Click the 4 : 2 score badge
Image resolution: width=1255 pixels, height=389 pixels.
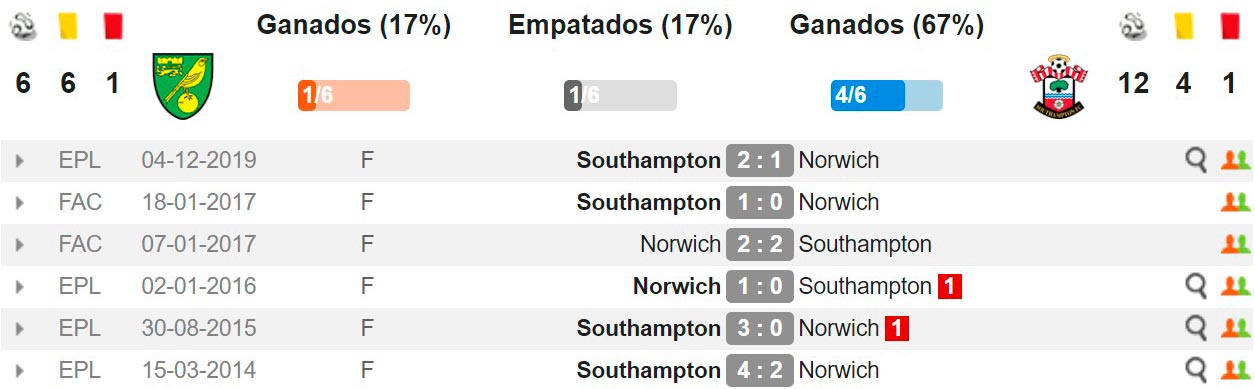point(760,370)
